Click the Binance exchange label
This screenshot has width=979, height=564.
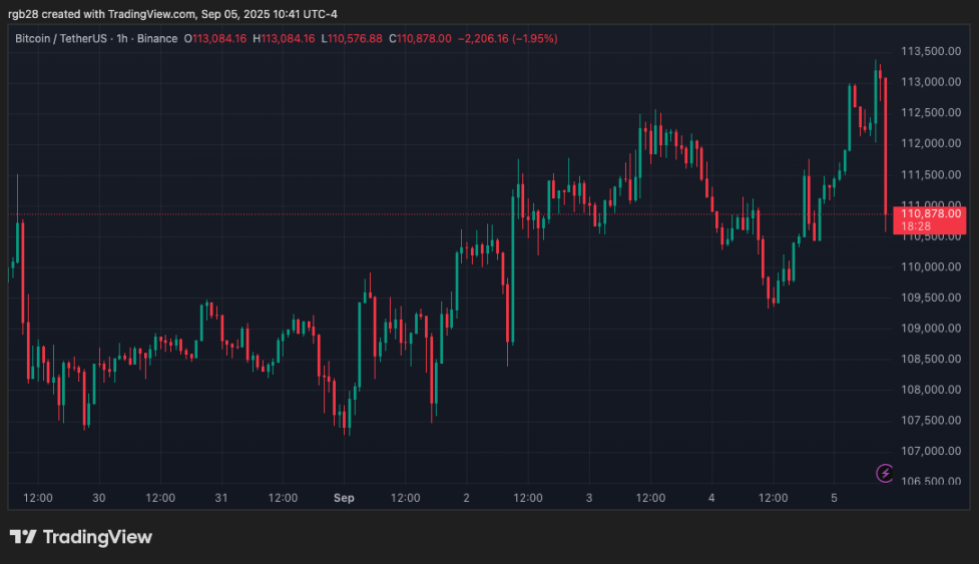click(x=155, y=39)
